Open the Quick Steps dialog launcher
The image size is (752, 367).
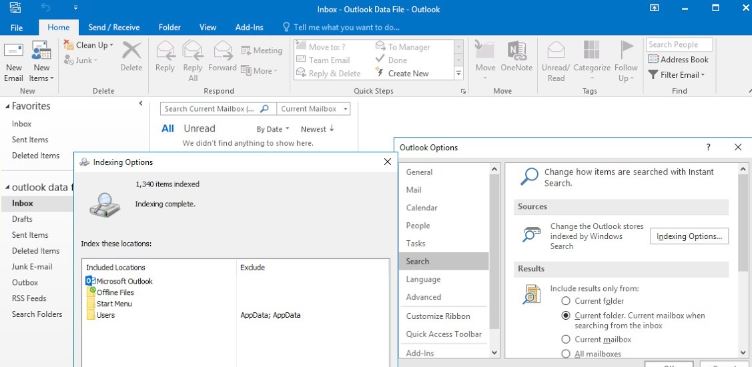pos(463,91)
